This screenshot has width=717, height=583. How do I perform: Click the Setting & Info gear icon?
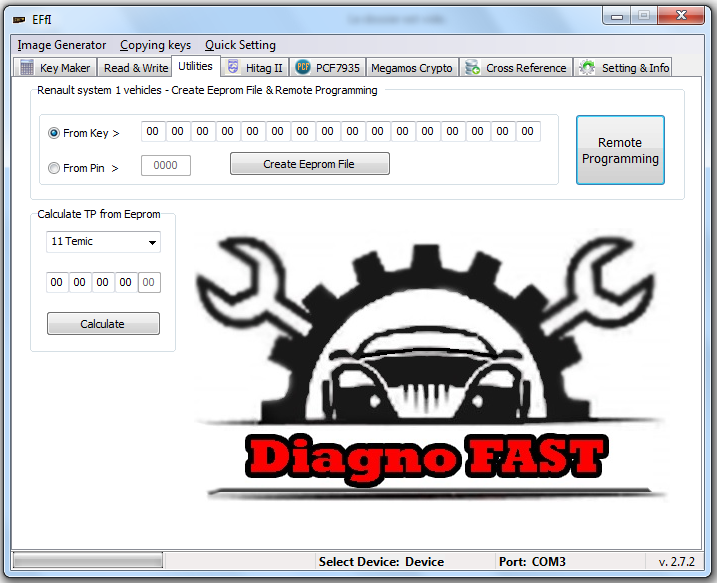pos(587,68)
